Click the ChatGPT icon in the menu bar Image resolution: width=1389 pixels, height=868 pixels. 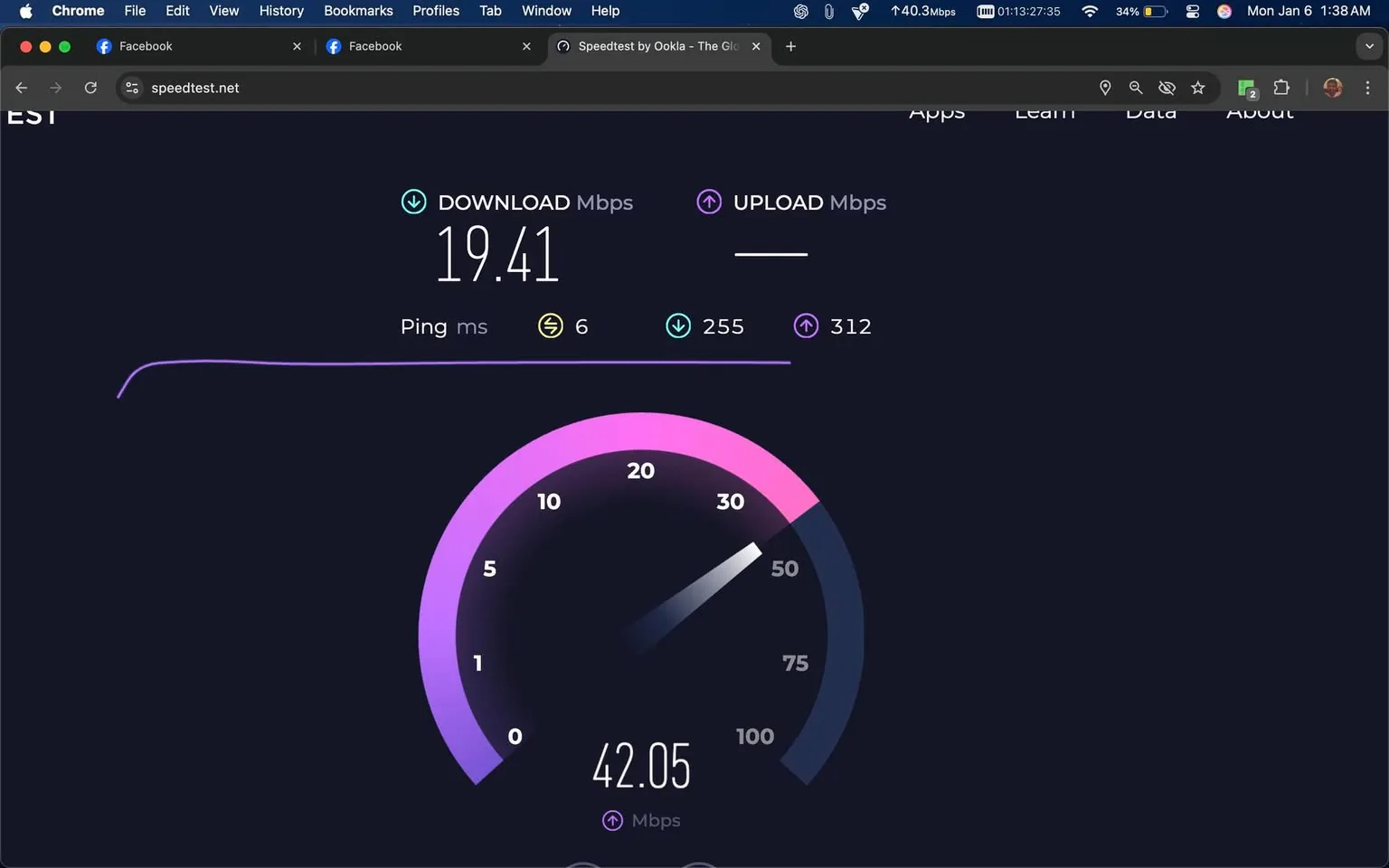tap(799, 12)
